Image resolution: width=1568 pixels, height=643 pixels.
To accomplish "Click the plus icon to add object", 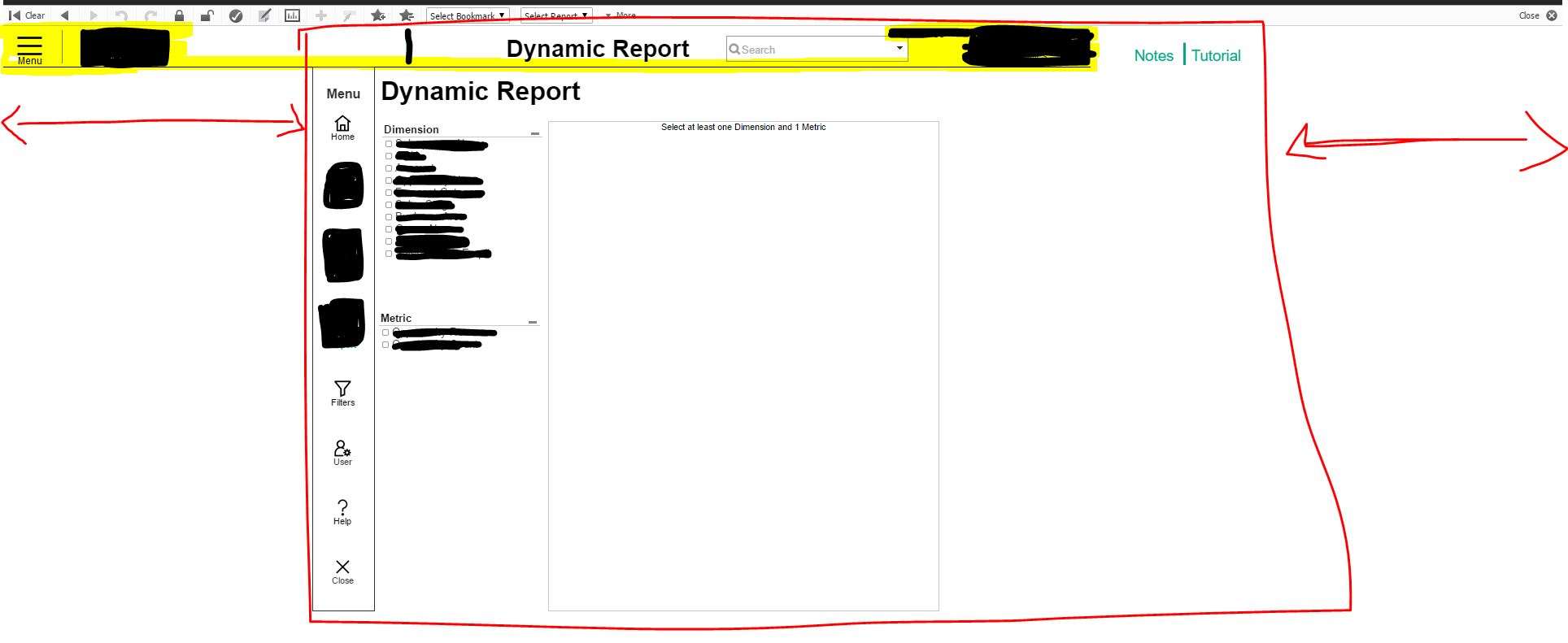I will [x=321, y=15].
